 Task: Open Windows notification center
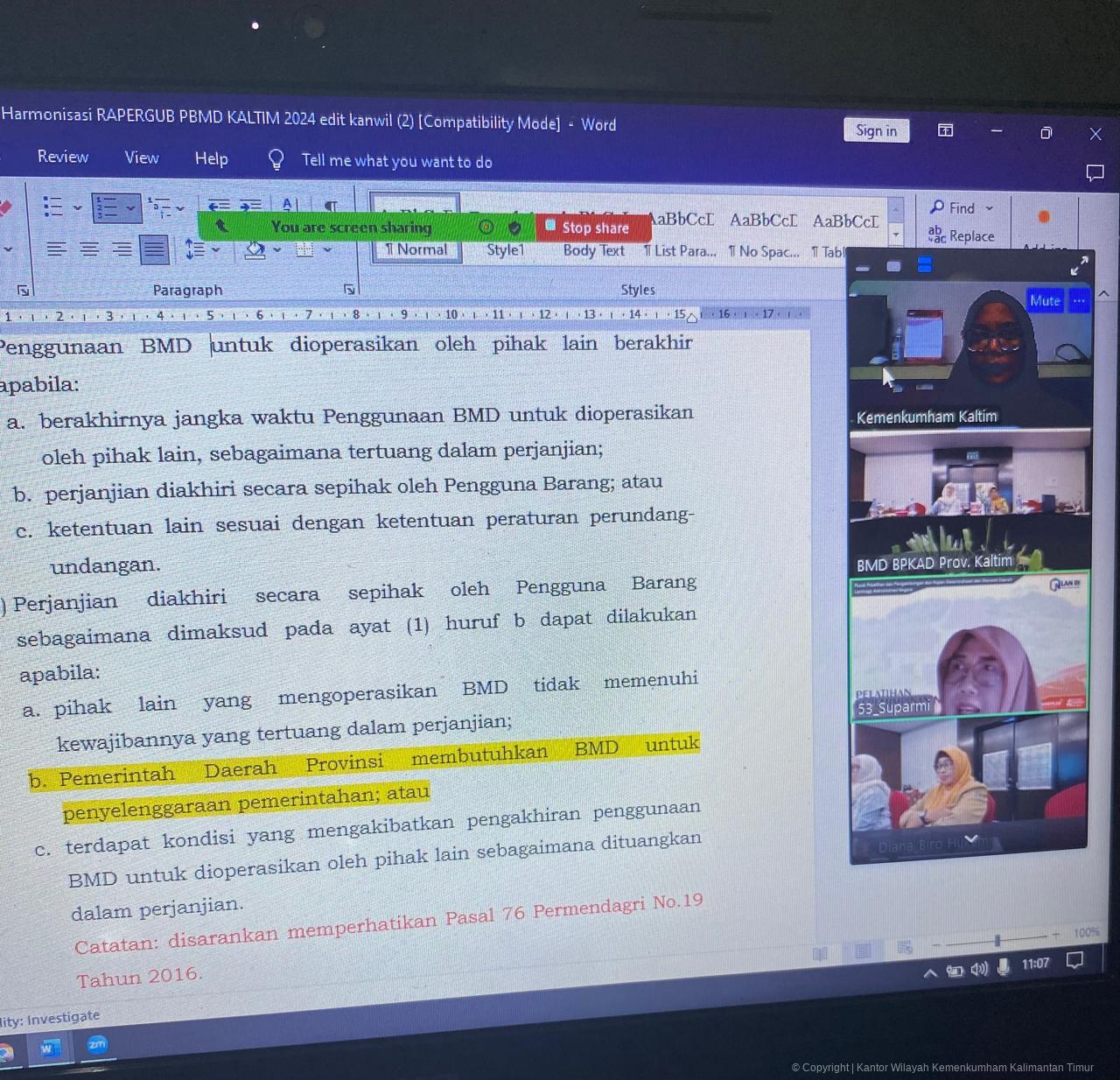[1074, 961]
